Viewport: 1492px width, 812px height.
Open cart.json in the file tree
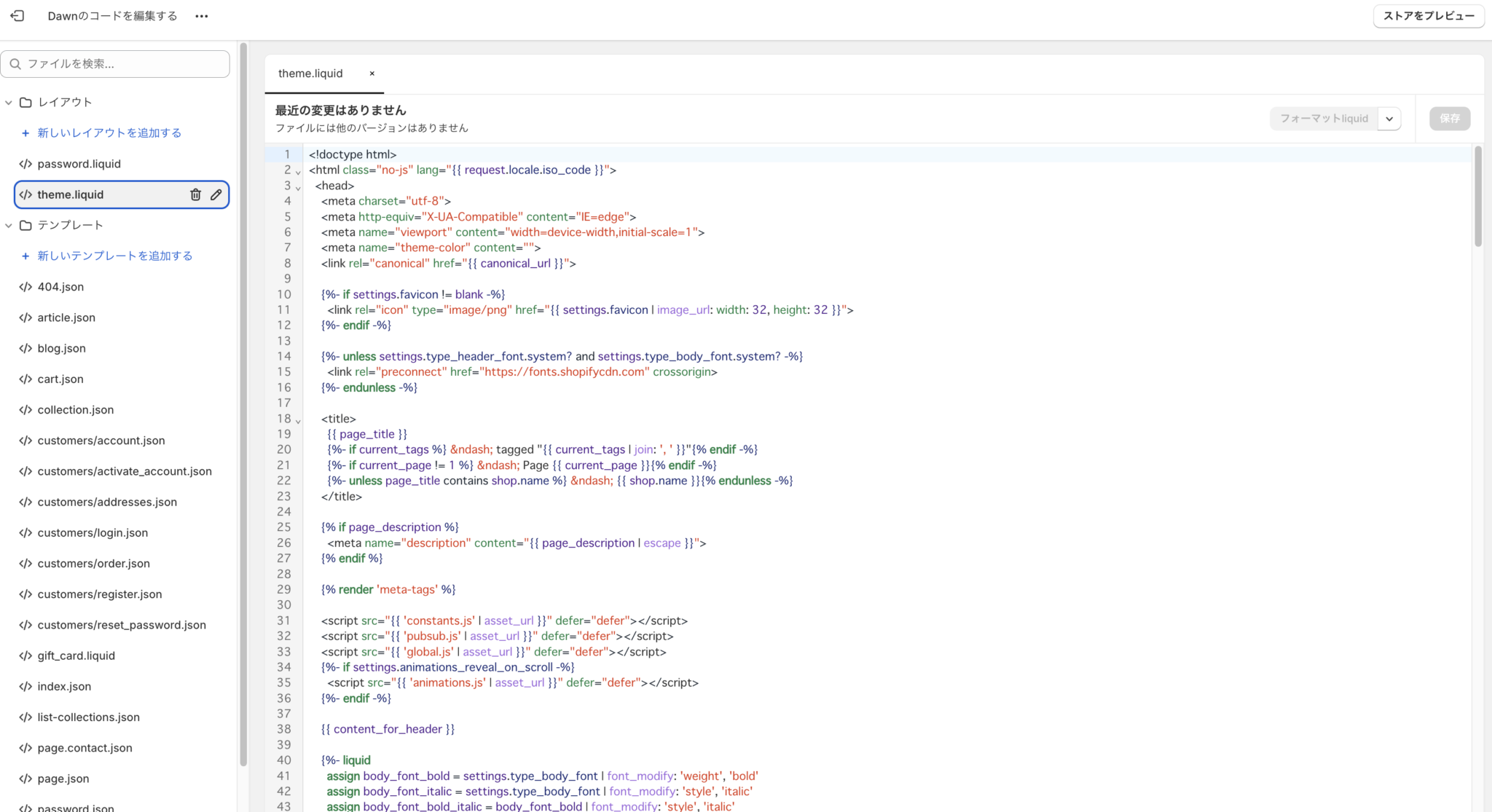(60, 379)
